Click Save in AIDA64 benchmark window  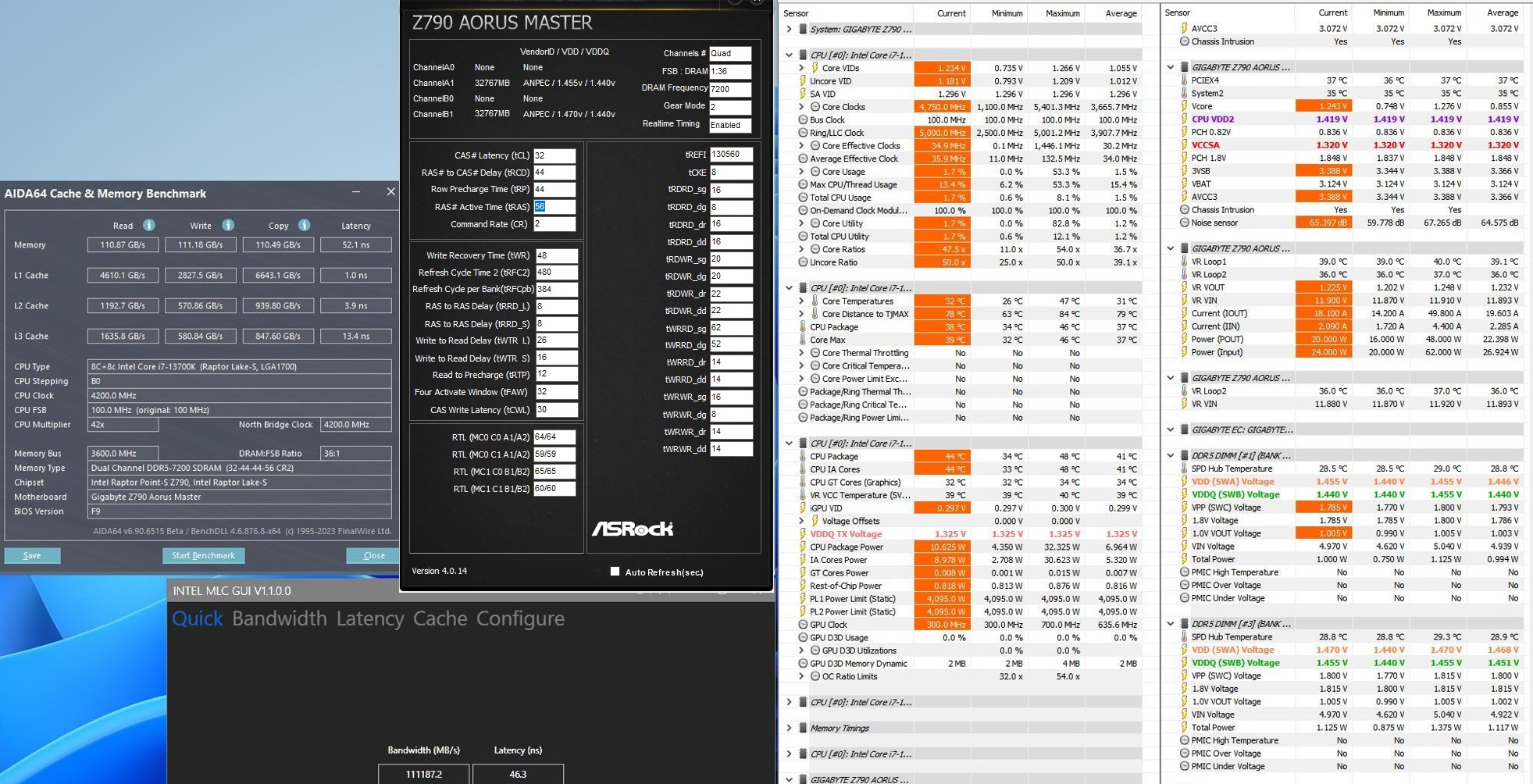click(32, 555)
